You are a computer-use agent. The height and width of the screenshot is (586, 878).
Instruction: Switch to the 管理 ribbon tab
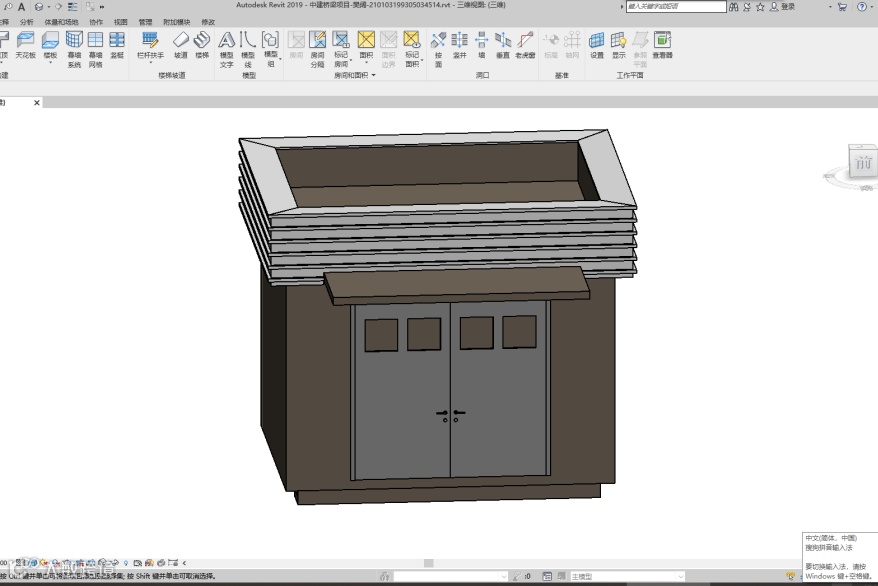[146, 21]
